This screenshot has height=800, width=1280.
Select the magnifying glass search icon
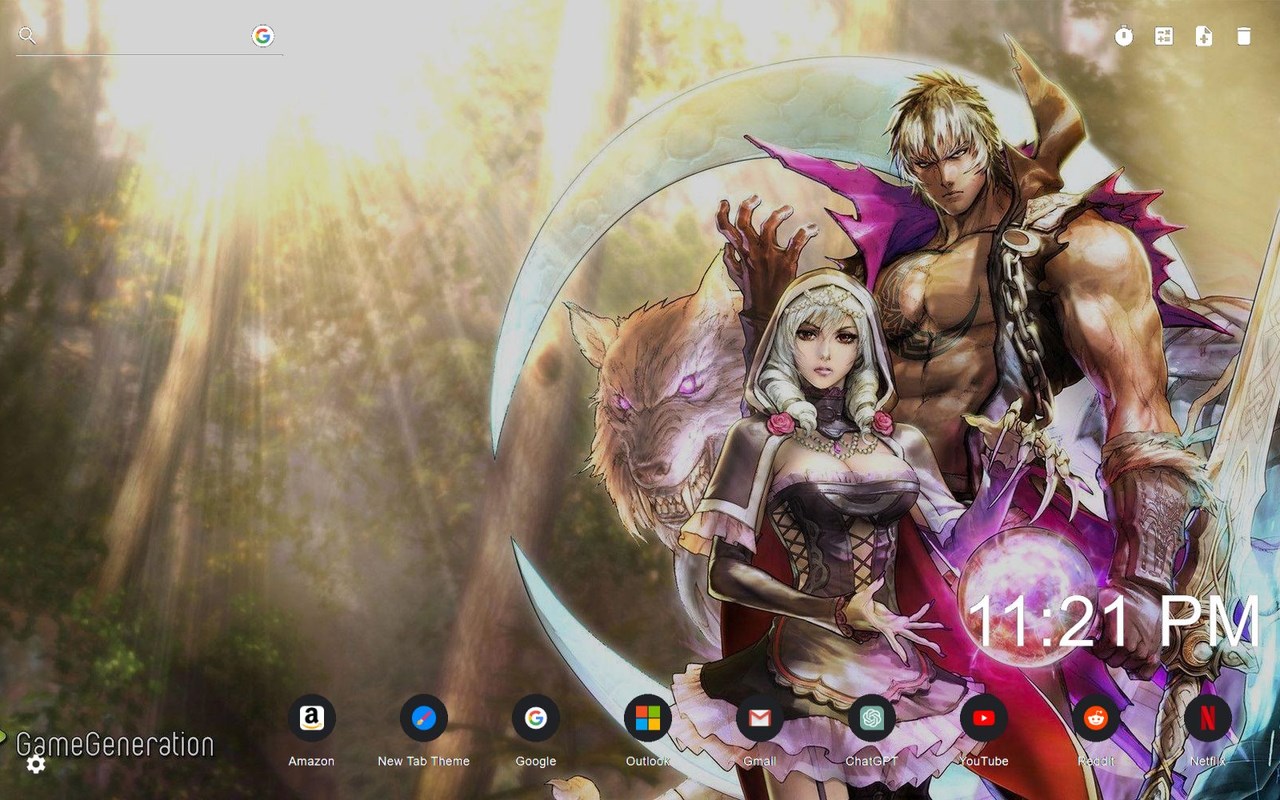(26, 36)
